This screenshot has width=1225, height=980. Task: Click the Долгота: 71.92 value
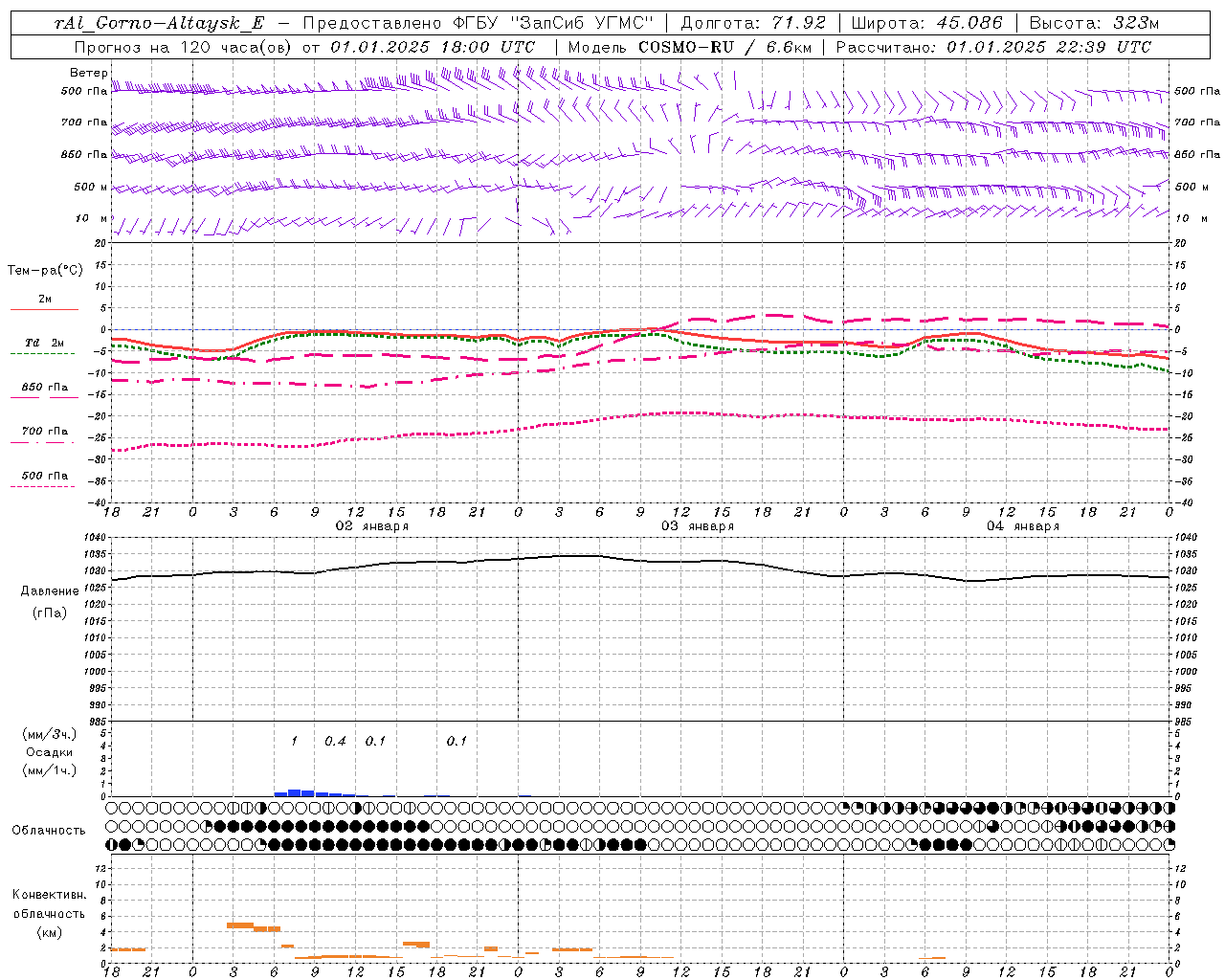point(753,23)
